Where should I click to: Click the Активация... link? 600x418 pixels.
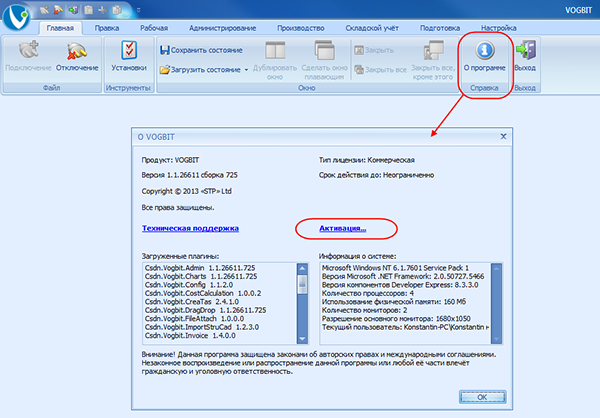click(x=342, y=228)
